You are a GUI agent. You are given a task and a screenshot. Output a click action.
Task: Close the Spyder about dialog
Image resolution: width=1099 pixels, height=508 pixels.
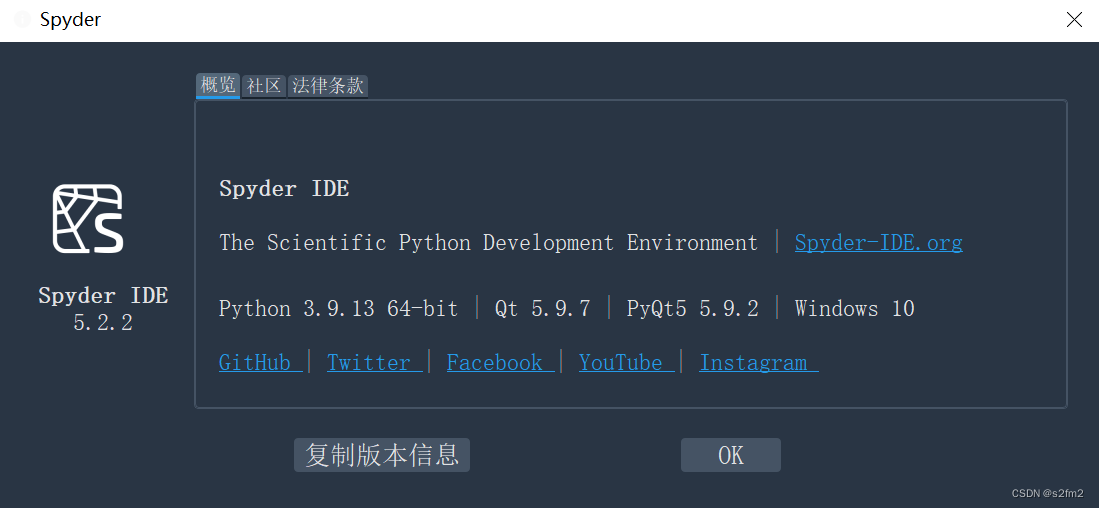(1074, 20)
